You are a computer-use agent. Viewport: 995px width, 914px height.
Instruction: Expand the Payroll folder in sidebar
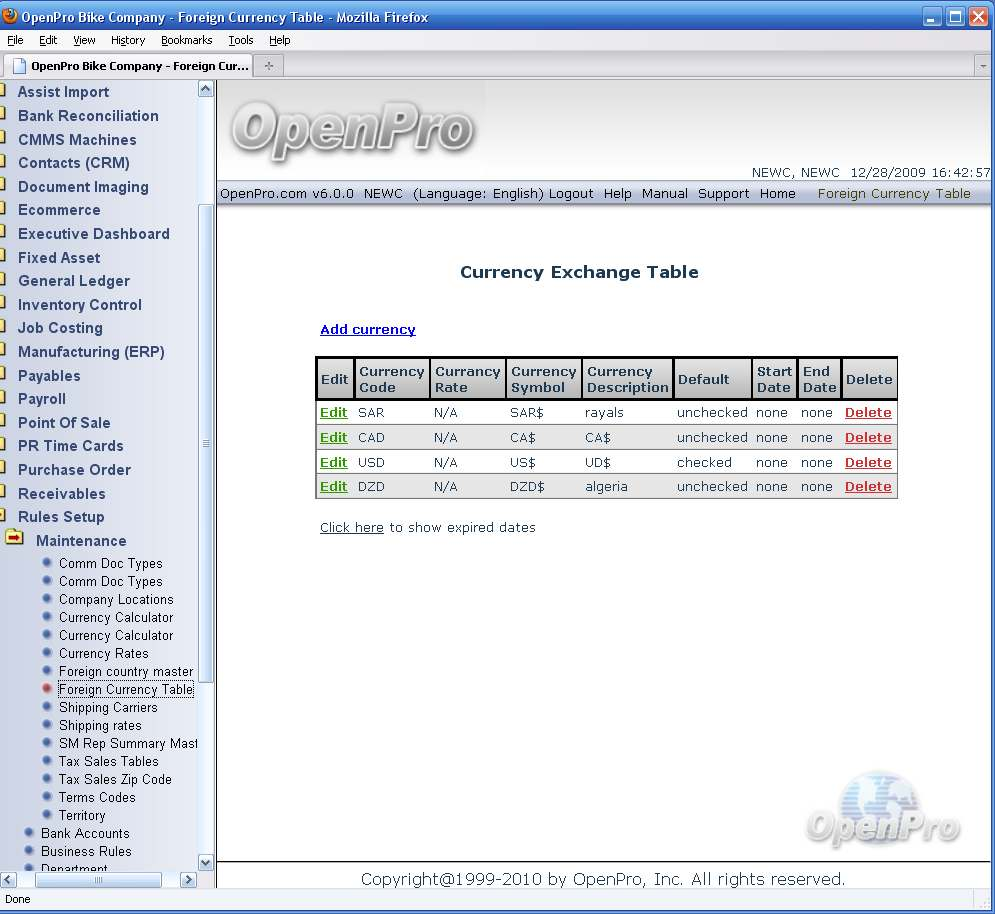point(42,399)
